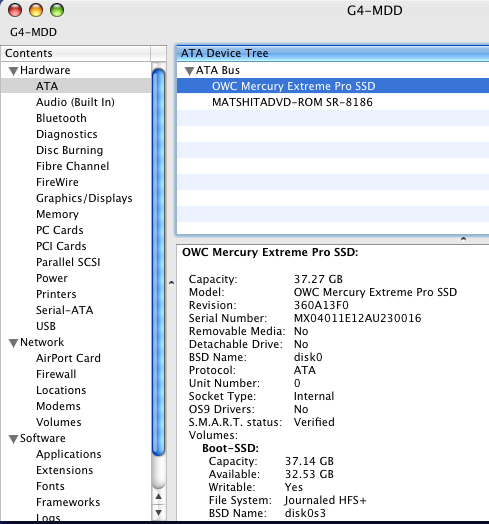
Task: Open USB device information
Action: (x=46, y=326)
